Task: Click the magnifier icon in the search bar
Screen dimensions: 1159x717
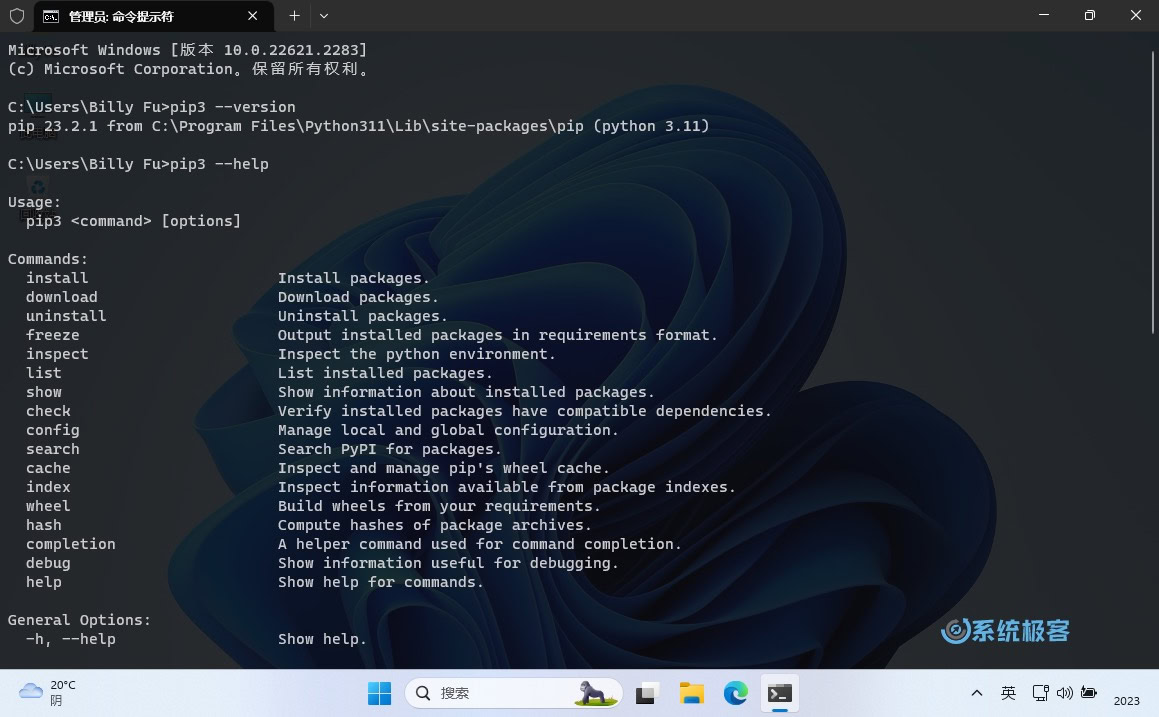Action: pyautogui.click(x=423, y=693)
